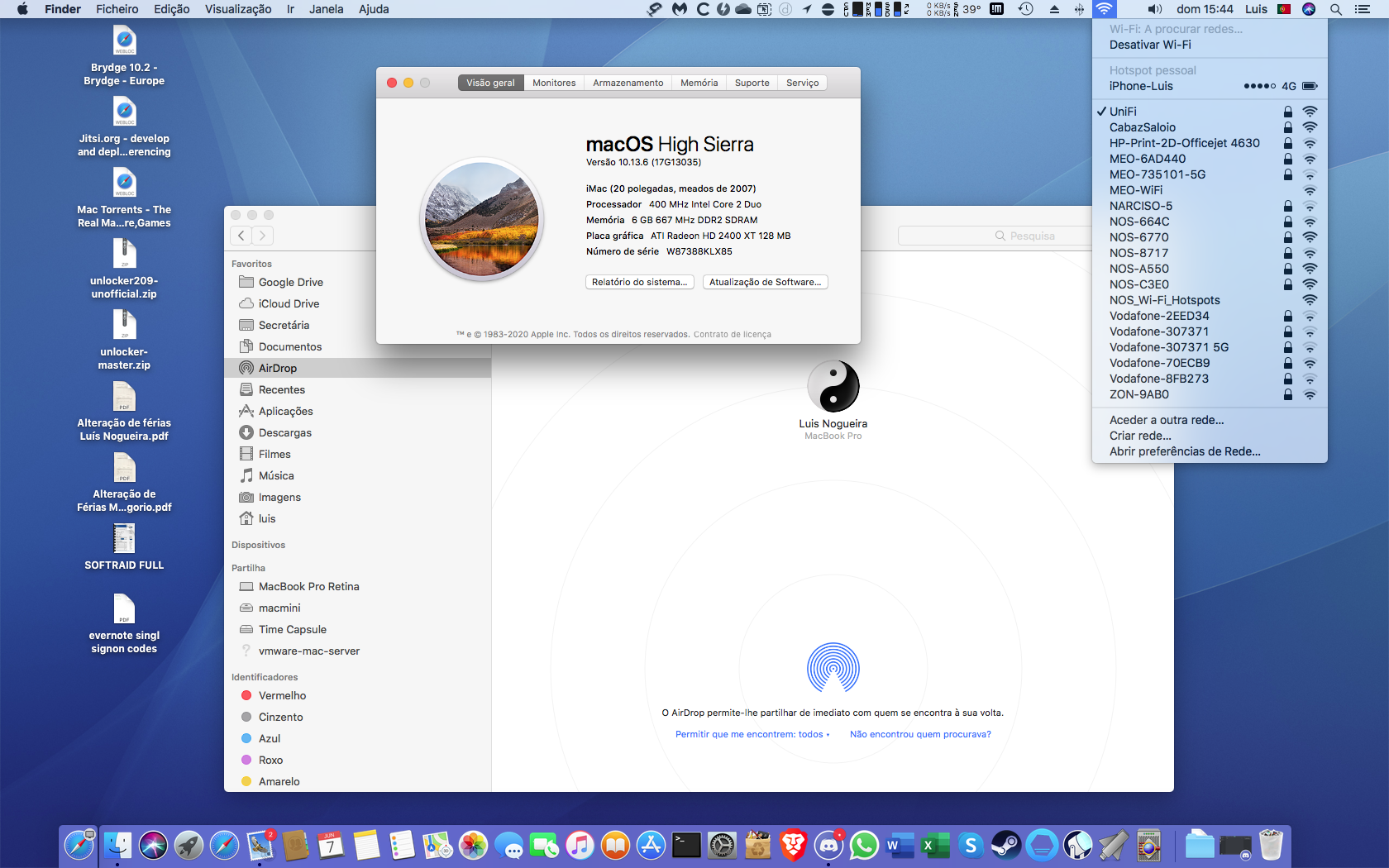Image resolution: width=1389 pixels, height=868 pixels.
Task: Click Atualização de Software button
Action: (x=766, y=282)
